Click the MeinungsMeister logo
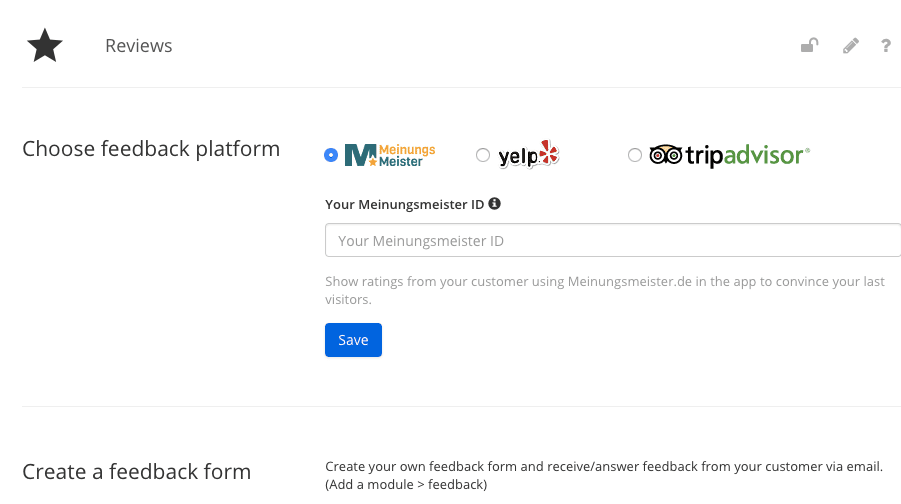This screenshot has width=901, height=504. point(390,155)
